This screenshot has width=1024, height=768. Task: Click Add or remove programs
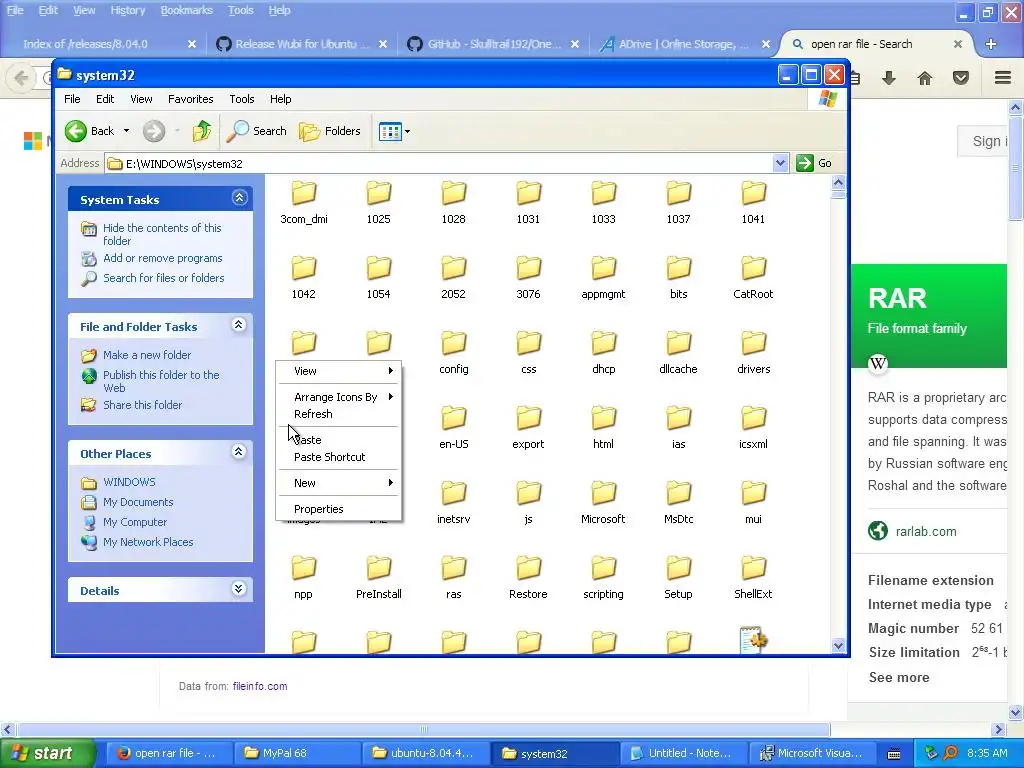[x=163, y=259]
